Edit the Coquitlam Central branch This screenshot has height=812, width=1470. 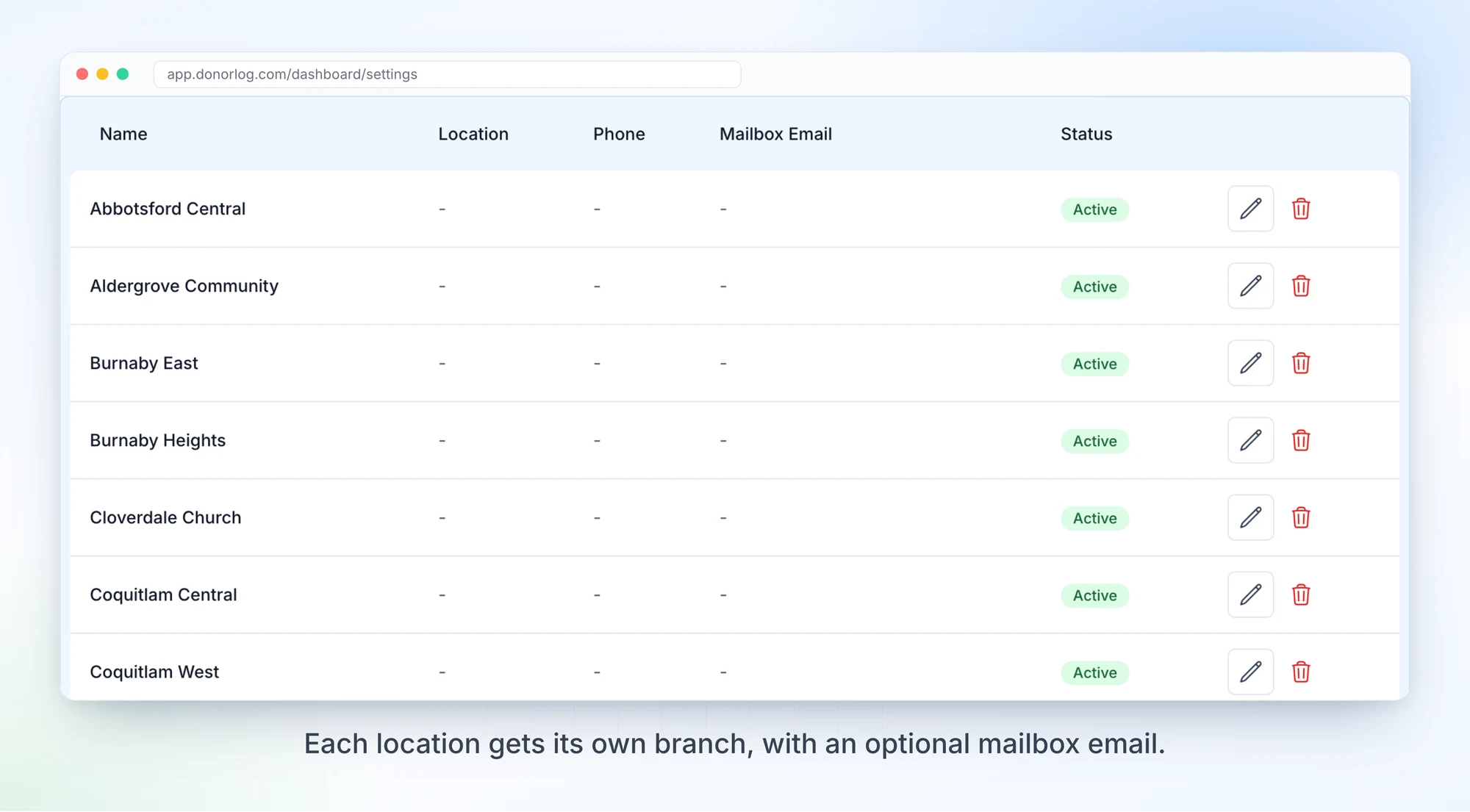pos(1250,594)
